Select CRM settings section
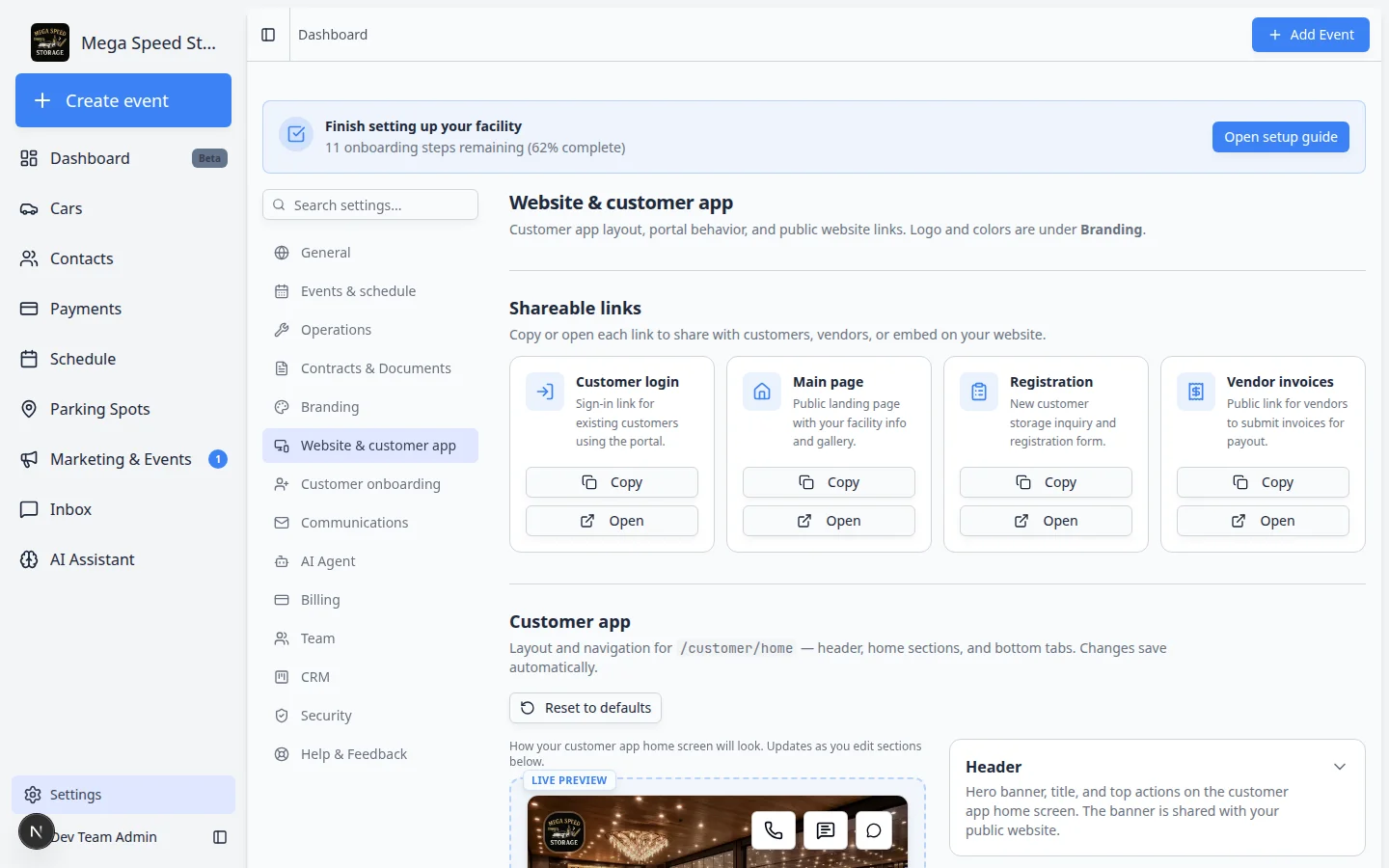Image resolution: width=1389 pixels, height=868 pixels. coord(370,677)
